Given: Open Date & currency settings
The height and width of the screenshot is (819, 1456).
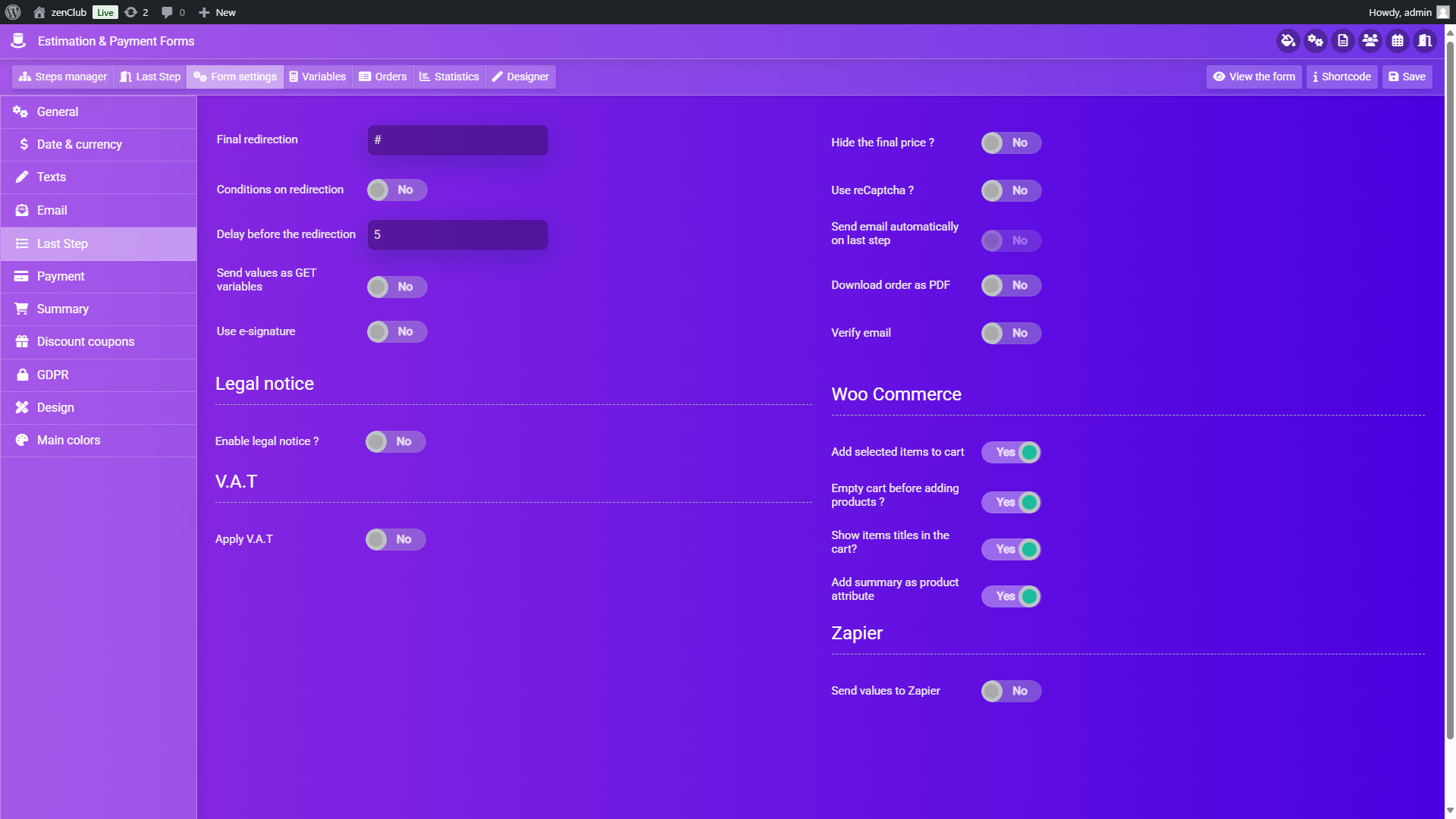Looking at the screenshot, I should click(x=99, y=145).
